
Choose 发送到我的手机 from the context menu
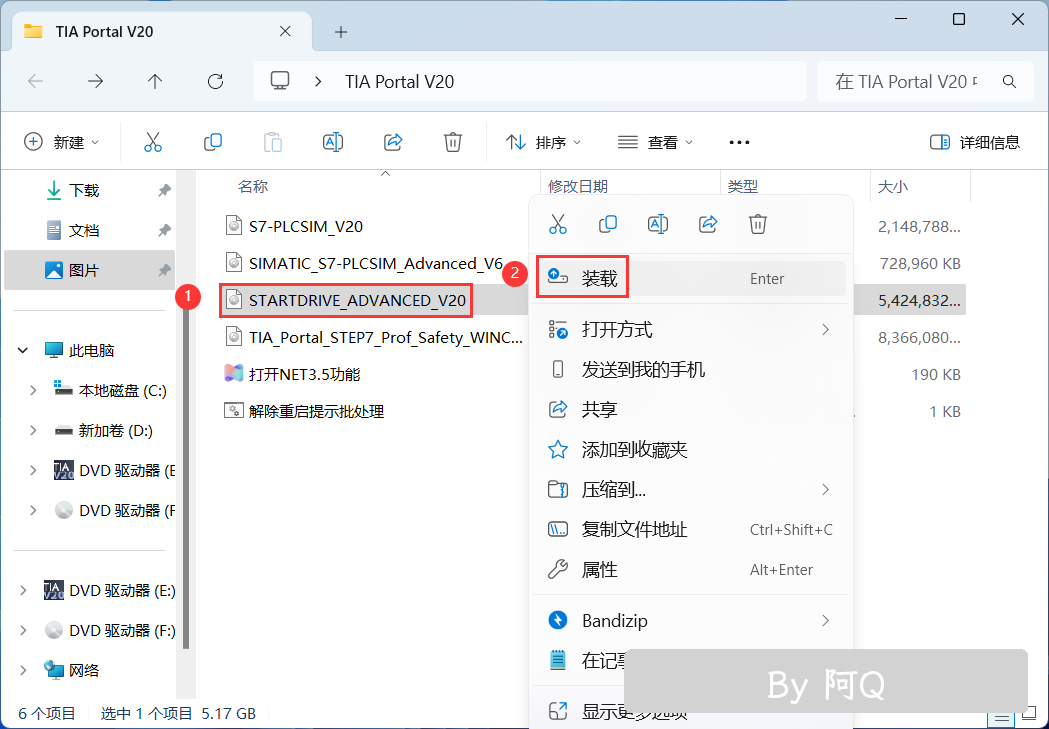click(690, 370)
